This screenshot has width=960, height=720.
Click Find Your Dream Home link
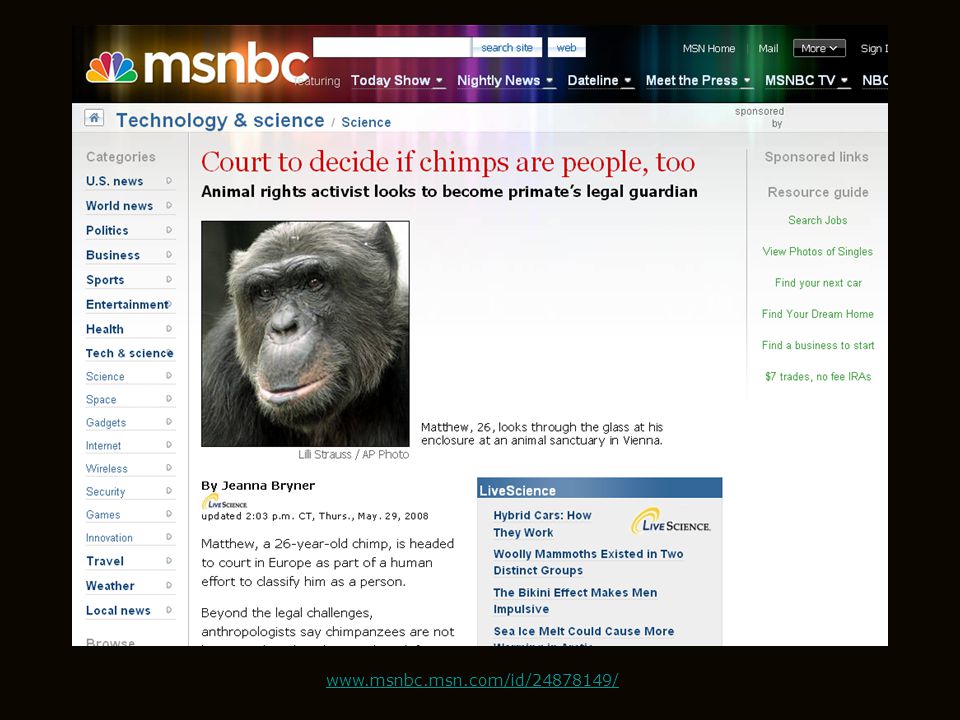coord(817,314)
